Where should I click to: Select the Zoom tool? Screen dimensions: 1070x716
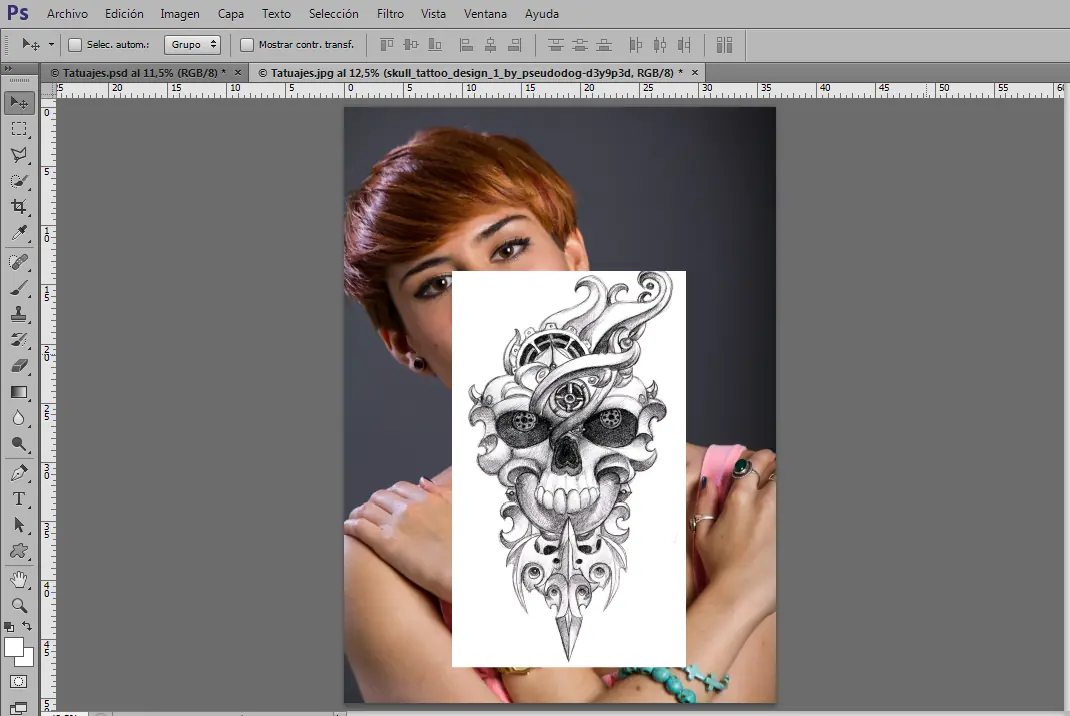(x=19, y=605)
